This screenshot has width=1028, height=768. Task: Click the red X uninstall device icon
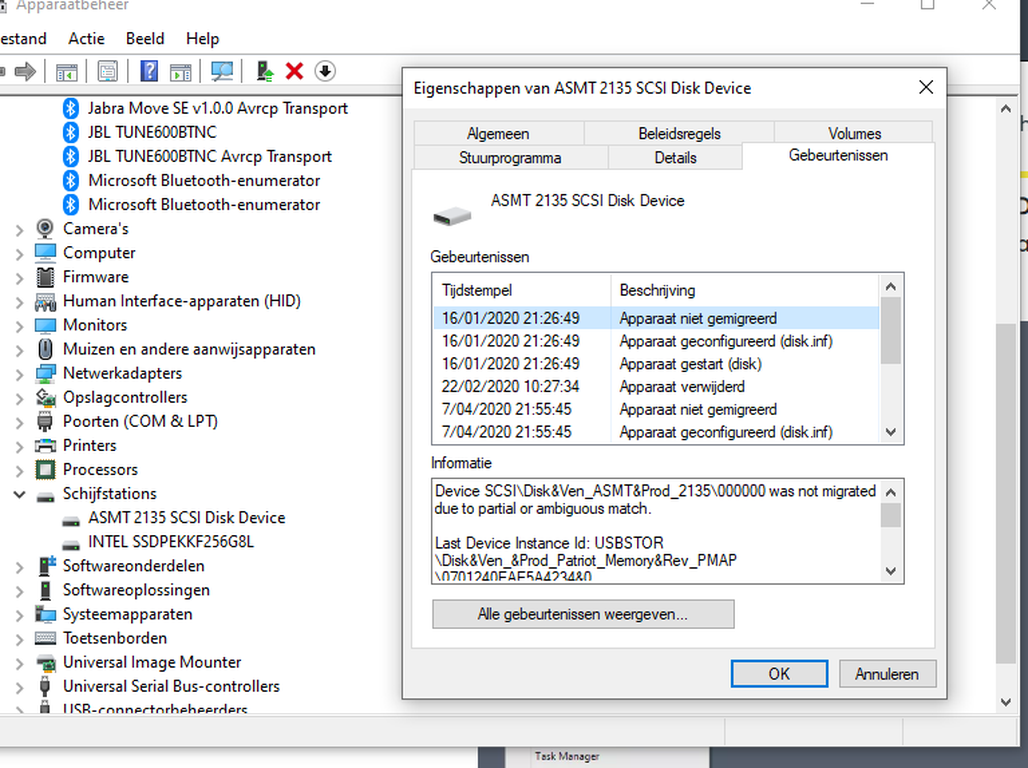[x=294, y=71]
